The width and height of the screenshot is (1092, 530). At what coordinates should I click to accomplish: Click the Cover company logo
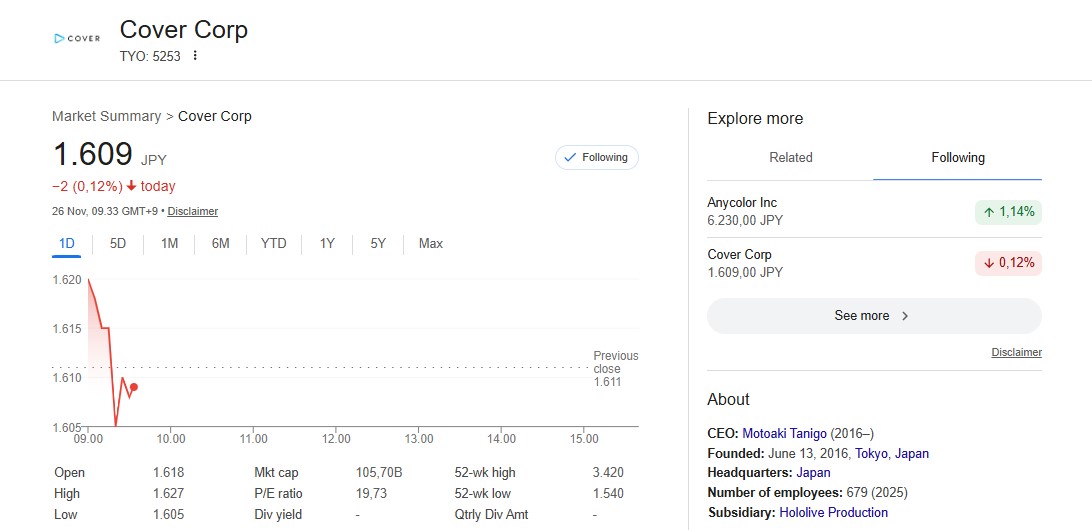point(77,38)
